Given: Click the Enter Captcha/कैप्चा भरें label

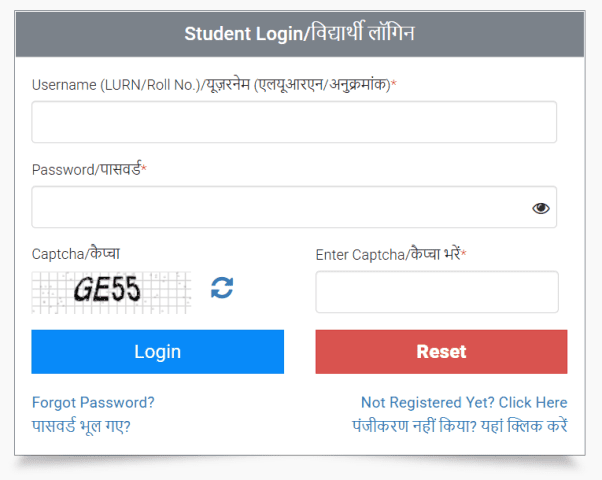Looking at the screenshot, I should pyautogui.click(x=387, y=255).
